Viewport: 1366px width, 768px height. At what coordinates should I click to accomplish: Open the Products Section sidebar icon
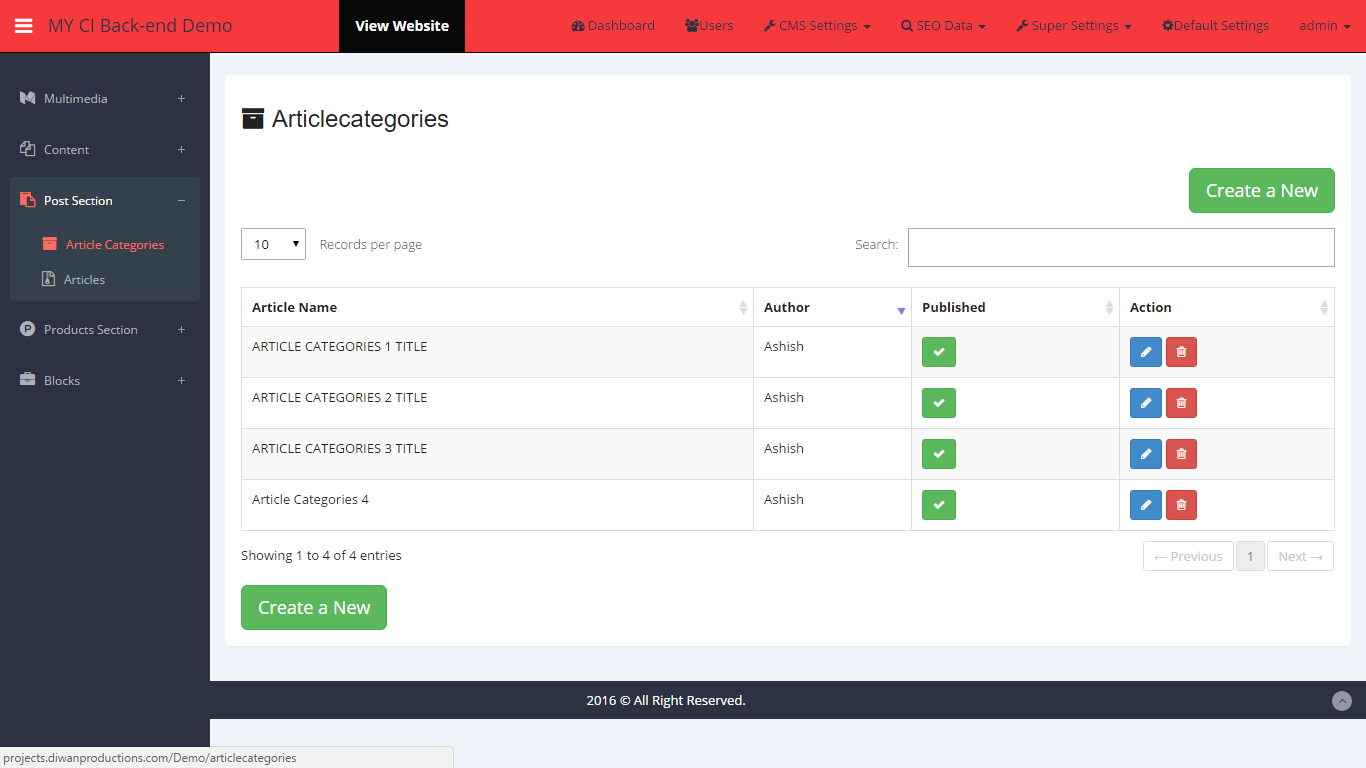click(x=26, y=329)
